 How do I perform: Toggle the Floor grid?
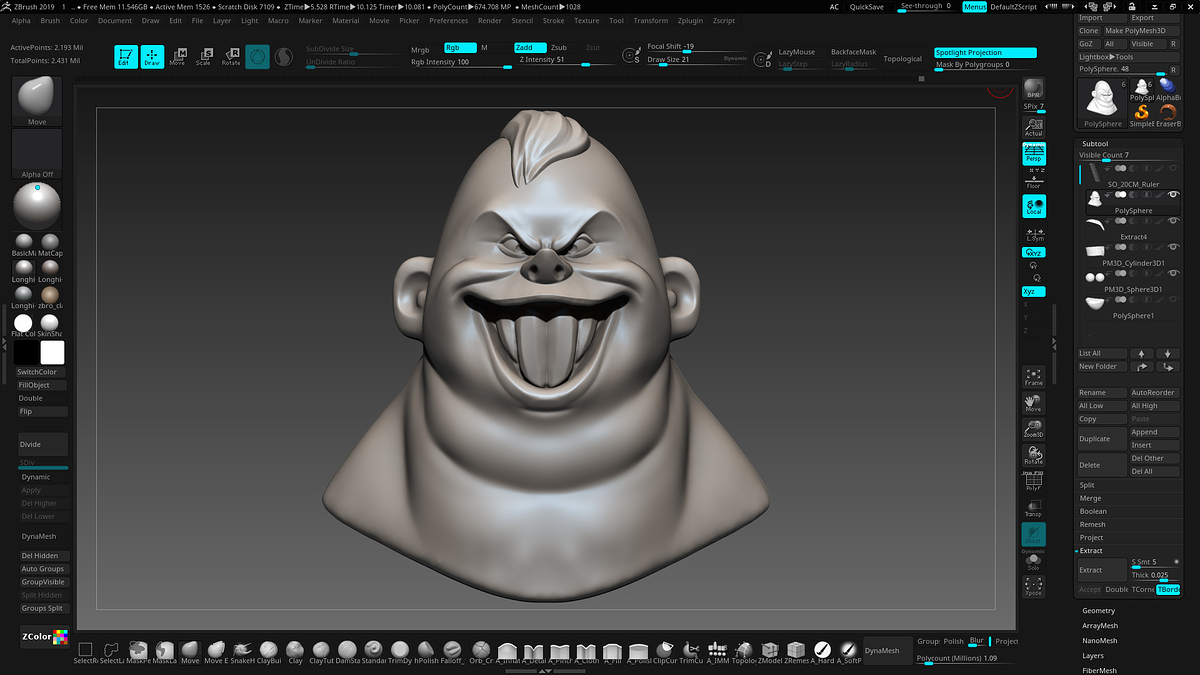[1034, 180]
